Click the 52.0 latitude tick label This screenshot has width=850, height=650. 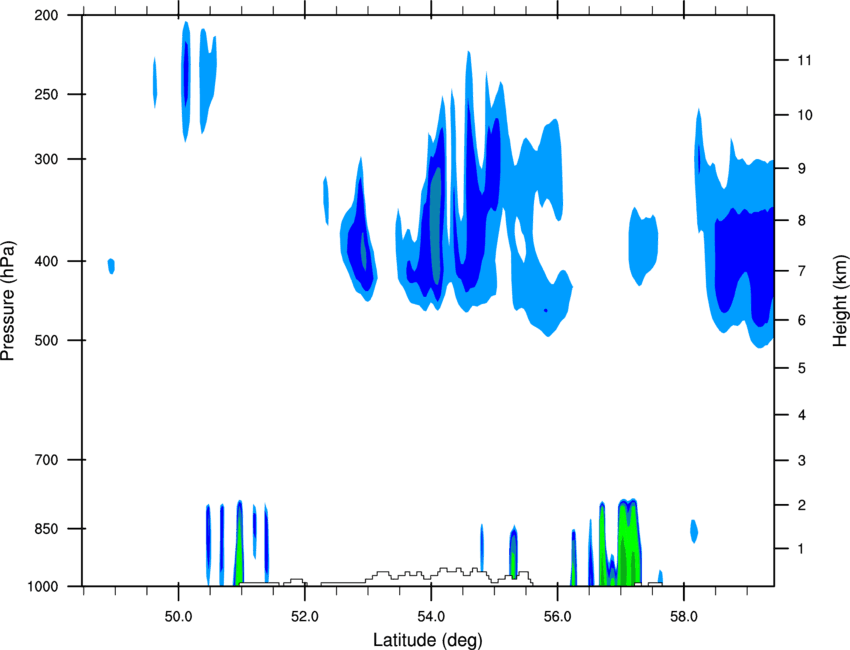(305, 617)
